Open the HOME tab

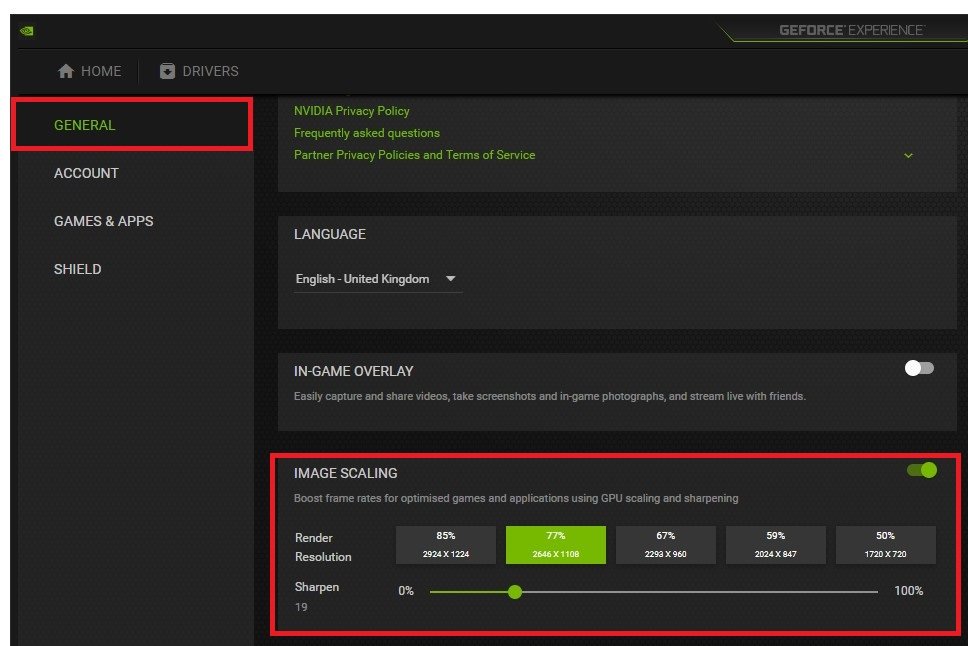click(90, 71)
